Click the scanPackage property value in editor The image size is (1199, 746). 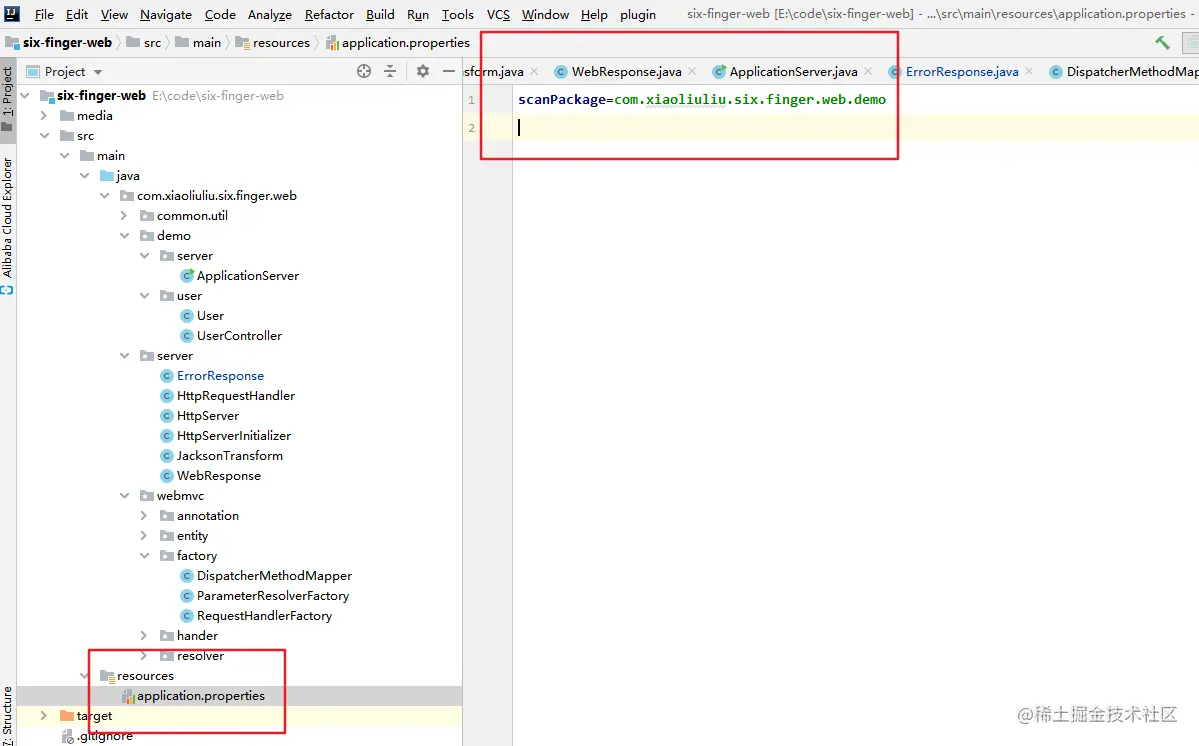(750, 99)
